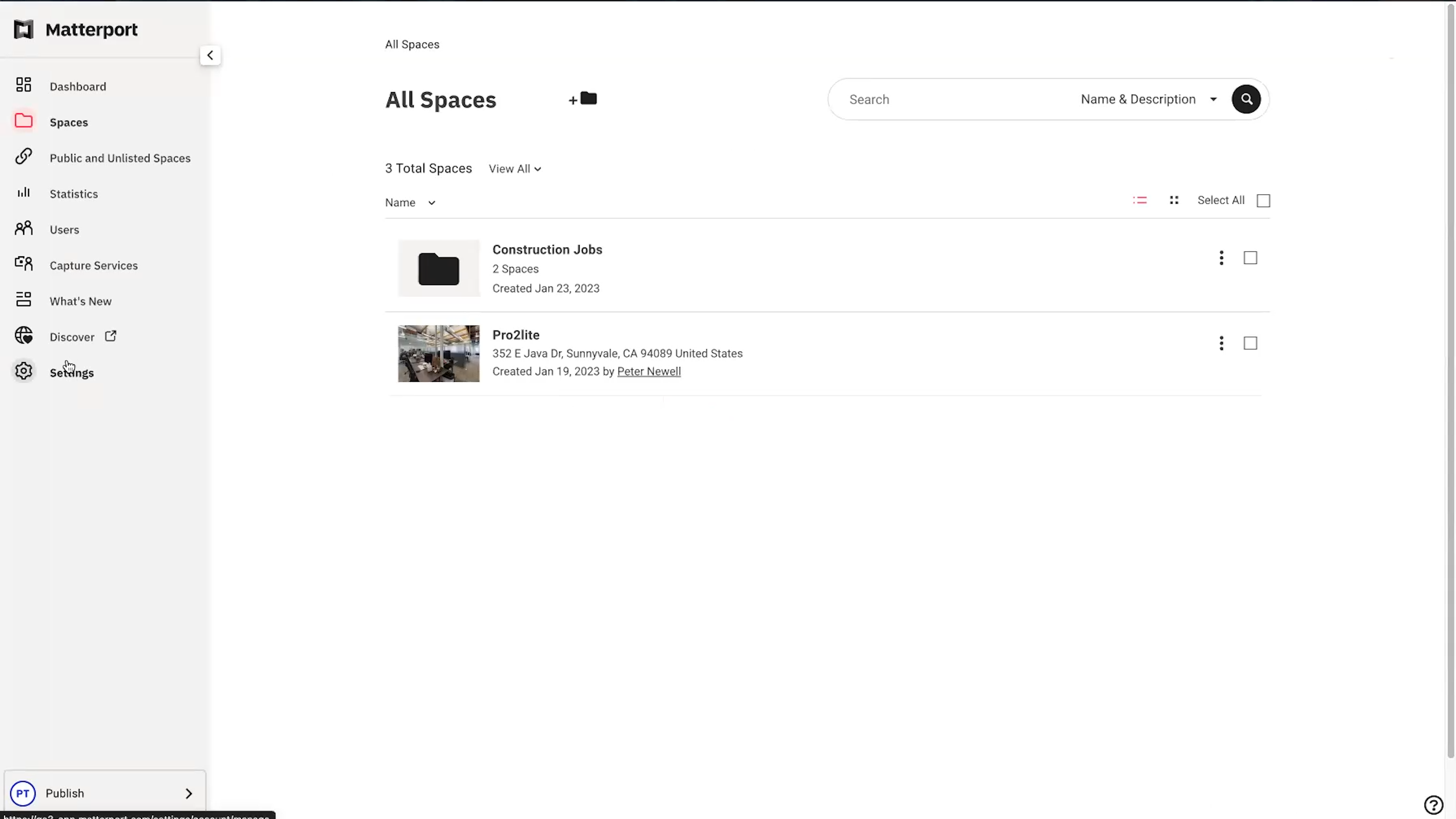The height and width of the screenshot is (819, 1456).
Task: Click the help question mark icon
Action: pos(1433,804)
